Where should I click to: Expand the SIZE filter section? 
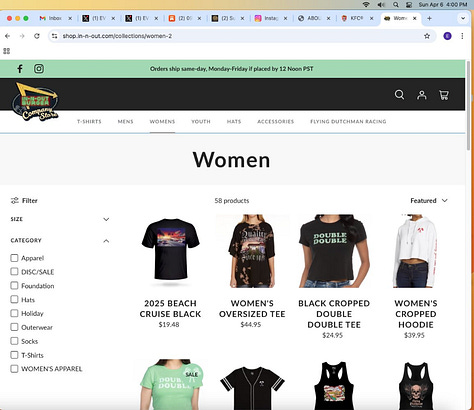tap(60, 219)
